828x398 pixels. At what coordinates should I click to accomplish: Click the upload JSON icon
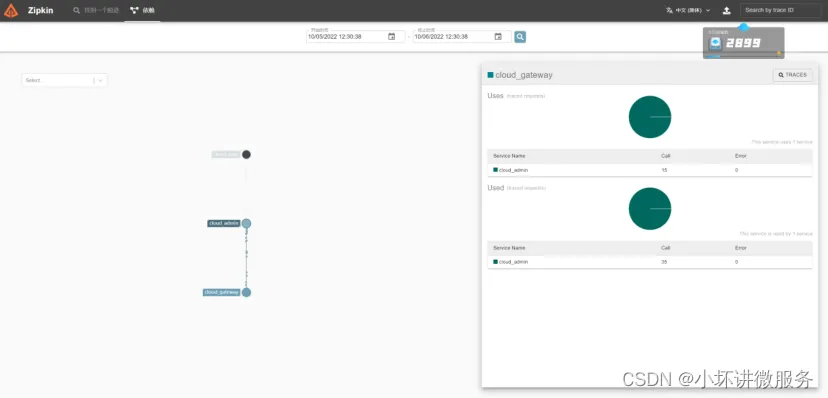727,10
